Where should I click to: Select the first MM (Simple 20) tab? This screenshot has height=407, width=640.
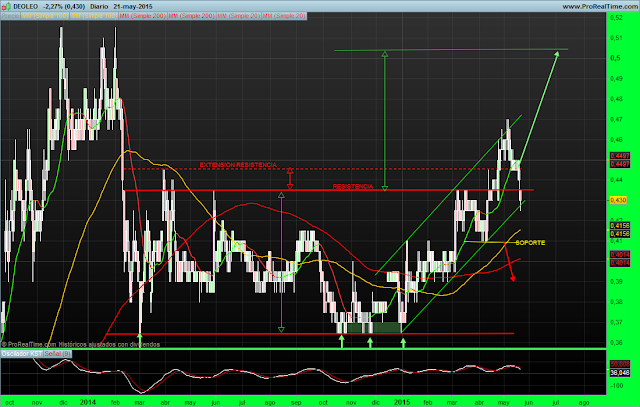(239, 16)
